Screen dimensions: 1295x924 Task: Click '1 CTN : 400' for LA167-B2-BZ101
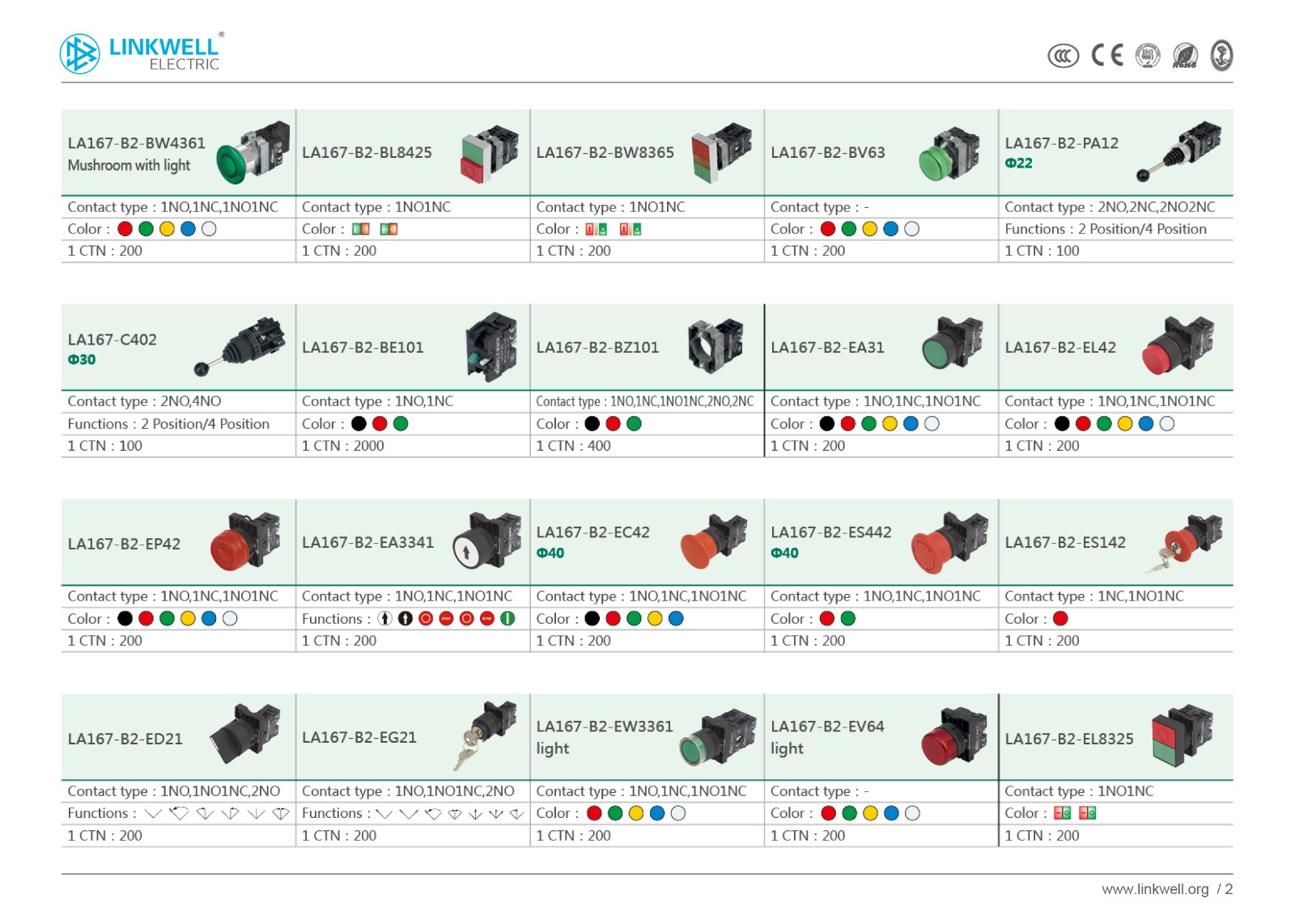tap(574, 446)
